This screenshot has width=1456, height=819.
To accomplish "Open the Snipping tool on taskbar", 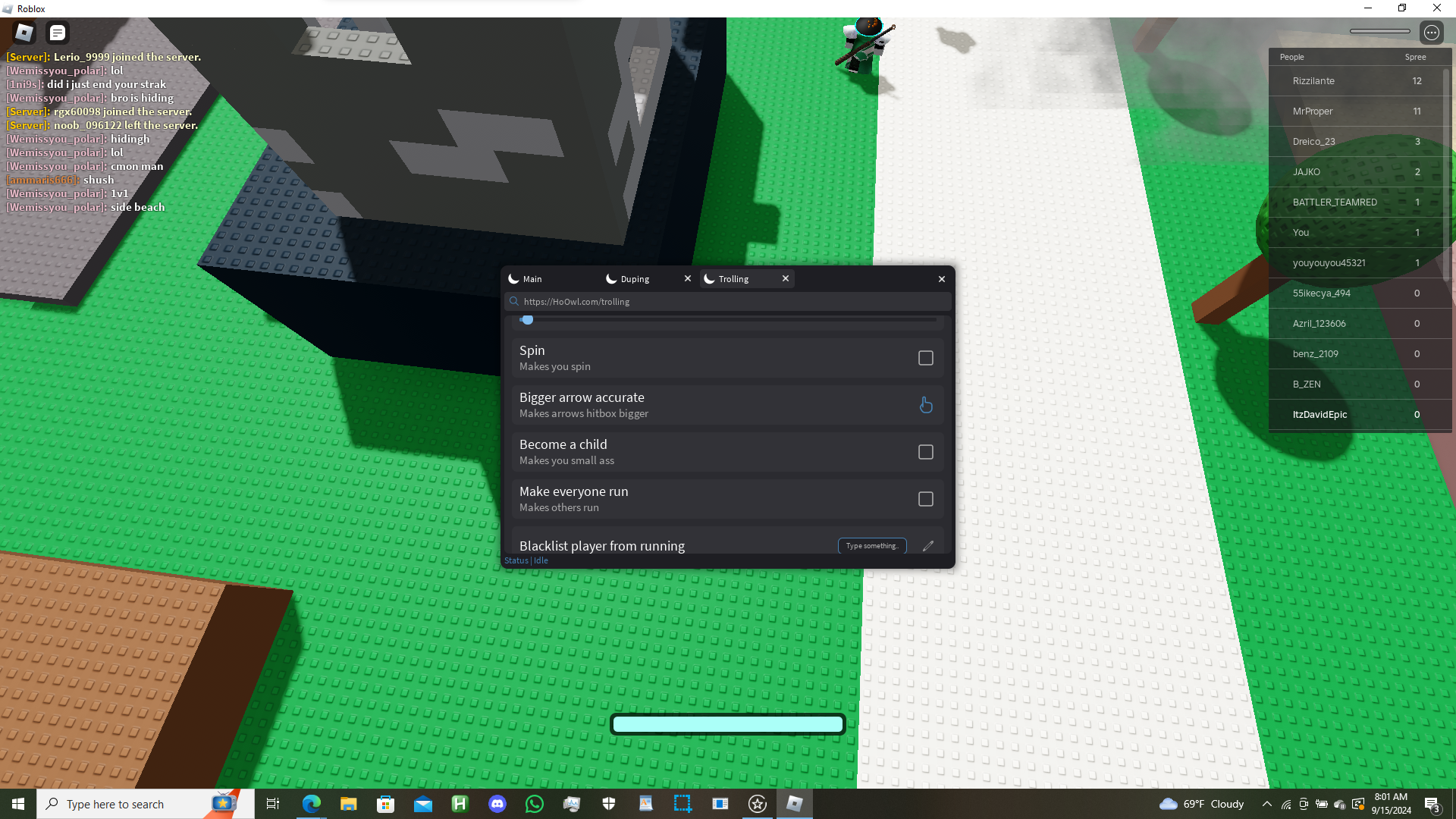I will (682, 804).
